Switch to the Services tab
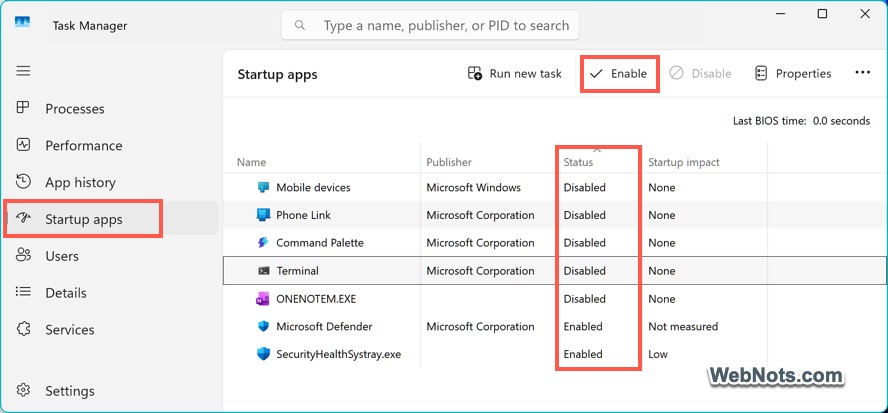This screenshot has width=888, height=413. 111,330
